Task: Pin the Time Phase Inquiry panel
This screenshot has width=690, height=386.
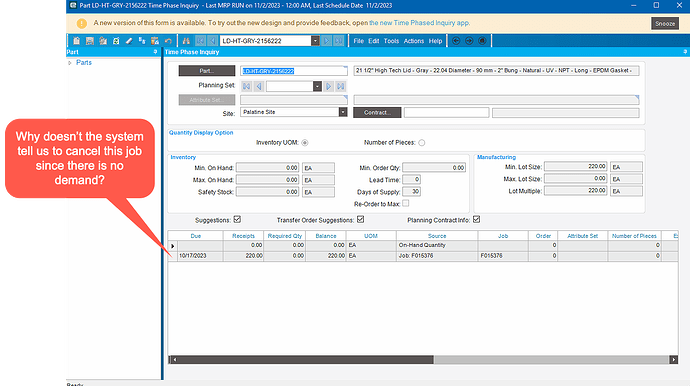Action: pos(685,52)
